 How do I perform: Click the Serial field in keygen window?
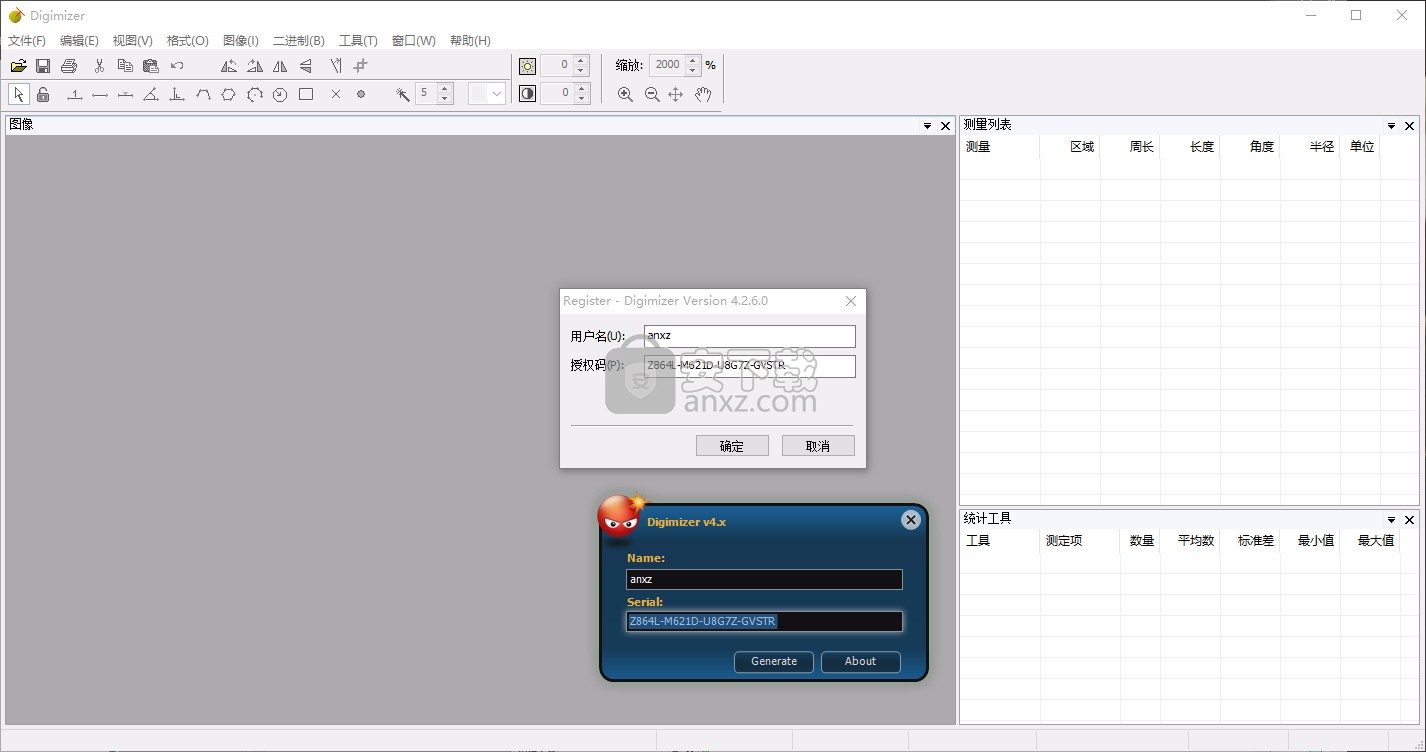765,621
